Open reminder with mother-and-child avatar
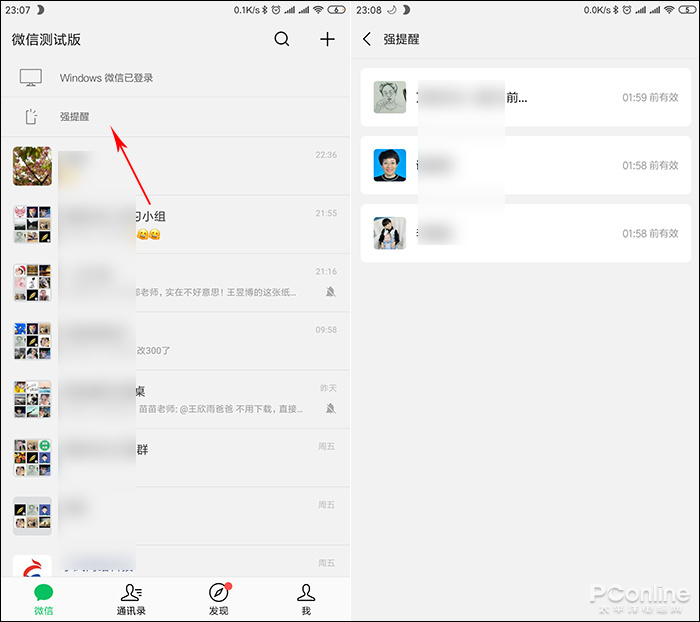The height and width of the screenshot is (622, 700). pyautogui.click(x=526, y=233)
